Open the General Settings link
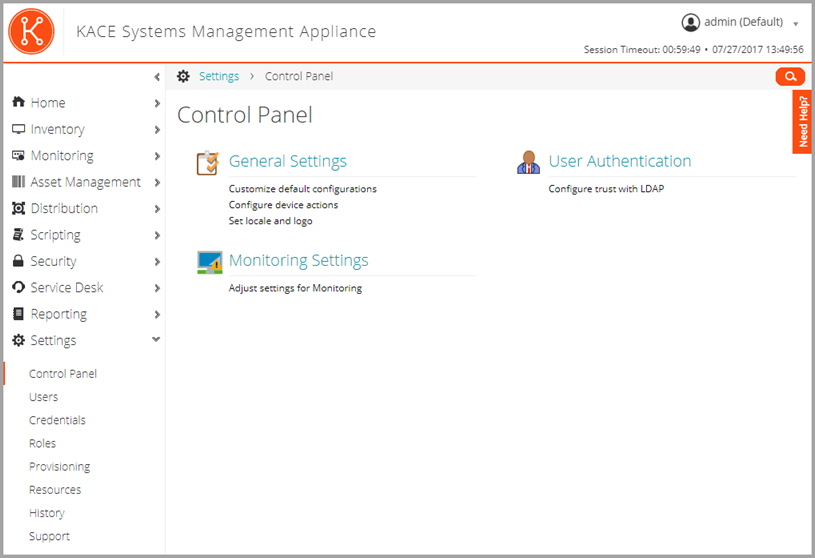The height and width of the screenshot is (558, 815). 288,161
